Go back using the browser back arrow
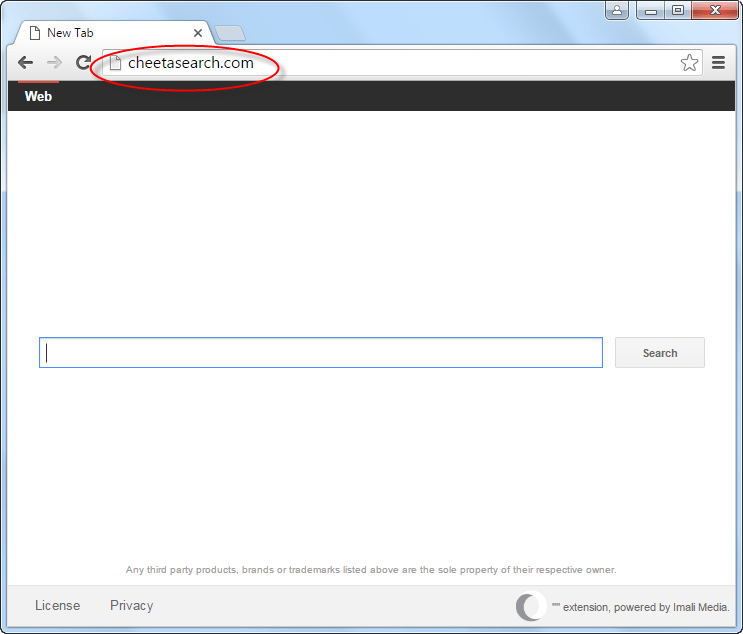Screen dimensions: 743x634 pyautogui.click(x=25, y=63)
